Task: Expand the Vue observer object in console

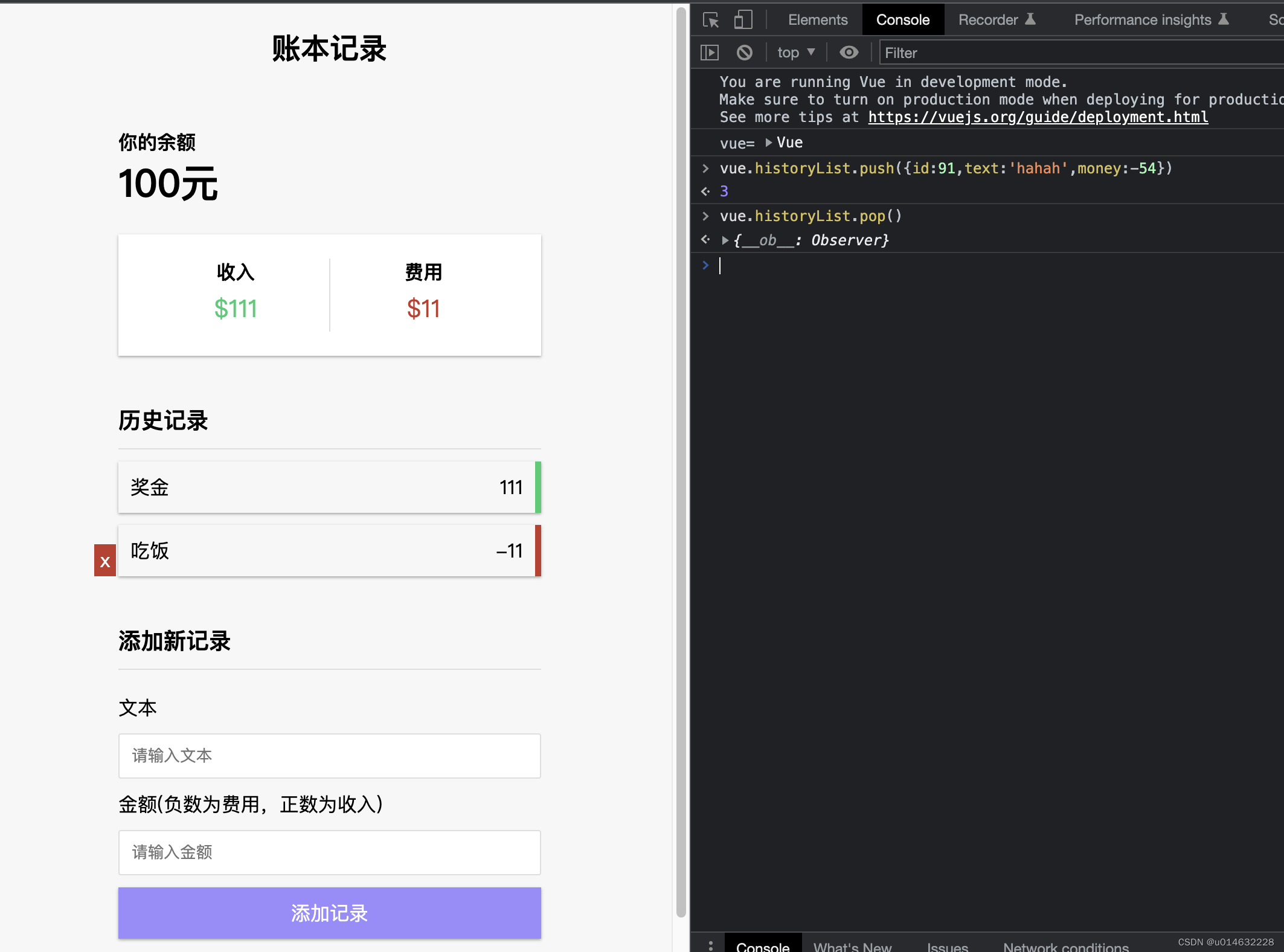Action: pos(726,240)
